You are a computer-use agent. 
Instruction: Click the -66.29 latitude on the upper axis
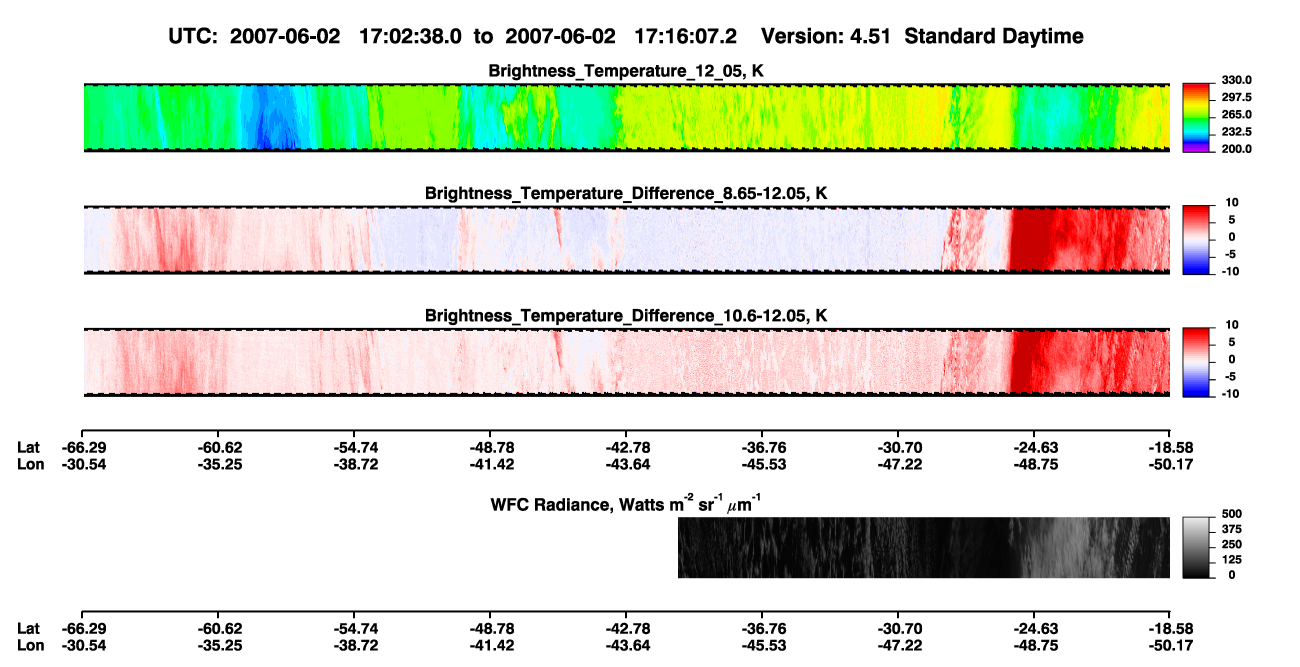[82, 448]
